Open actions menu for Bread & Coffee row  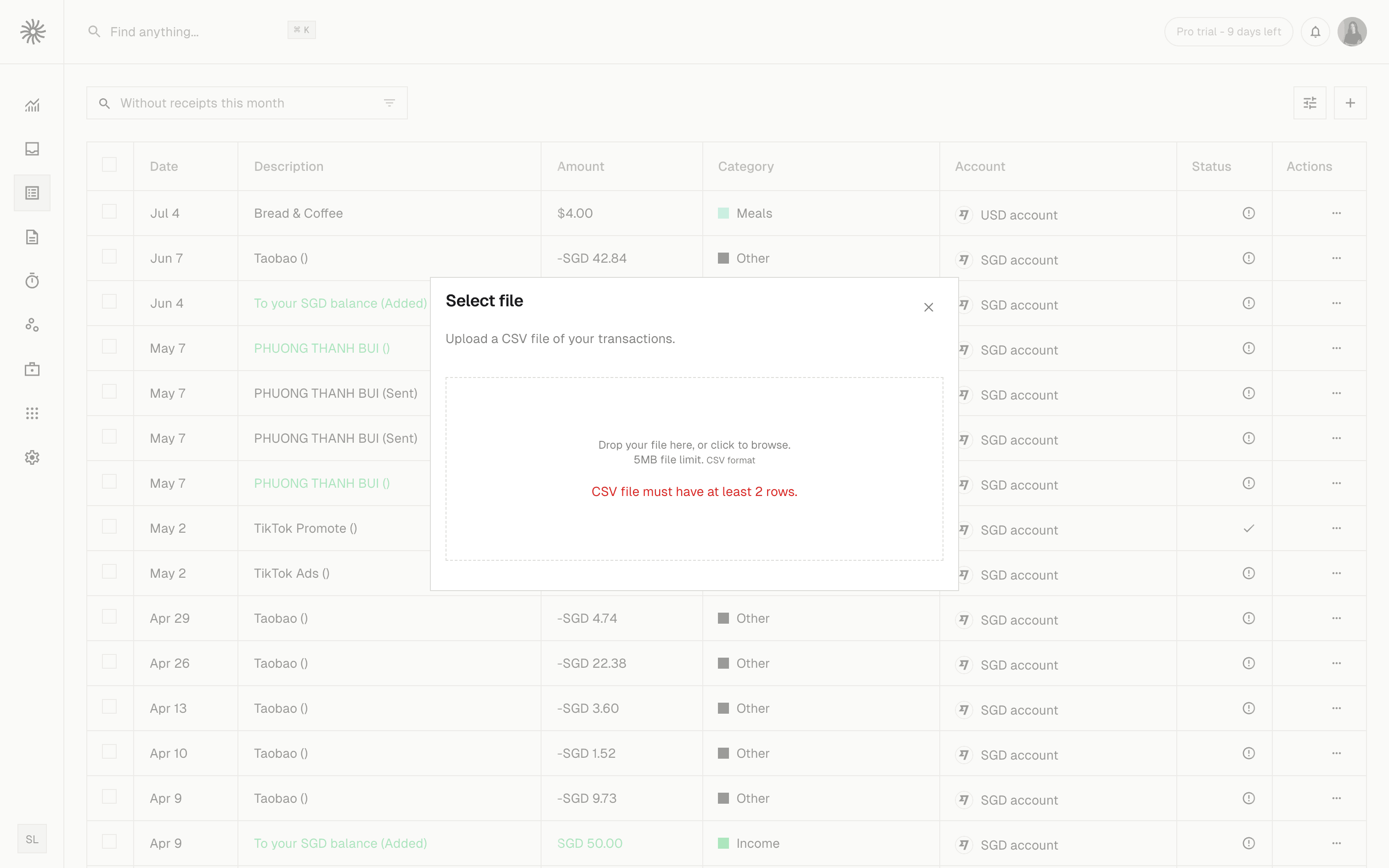click(x=1336, y=213)
